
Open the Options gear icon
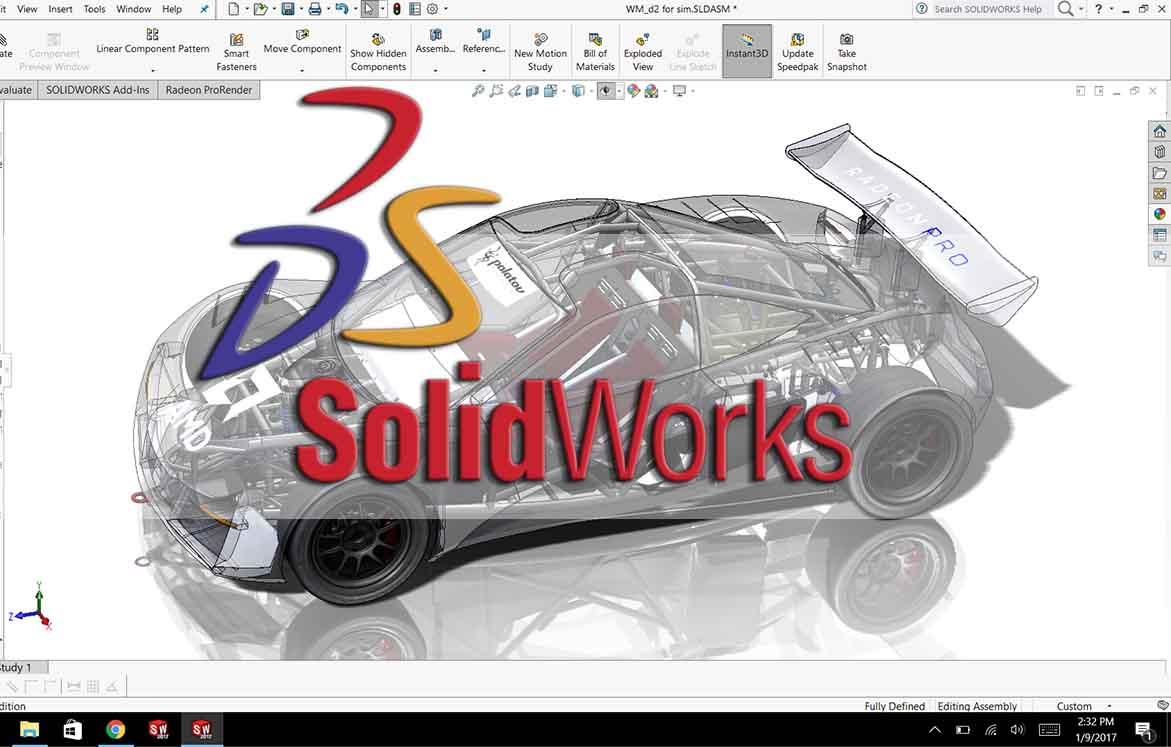(x=432, y=9)
